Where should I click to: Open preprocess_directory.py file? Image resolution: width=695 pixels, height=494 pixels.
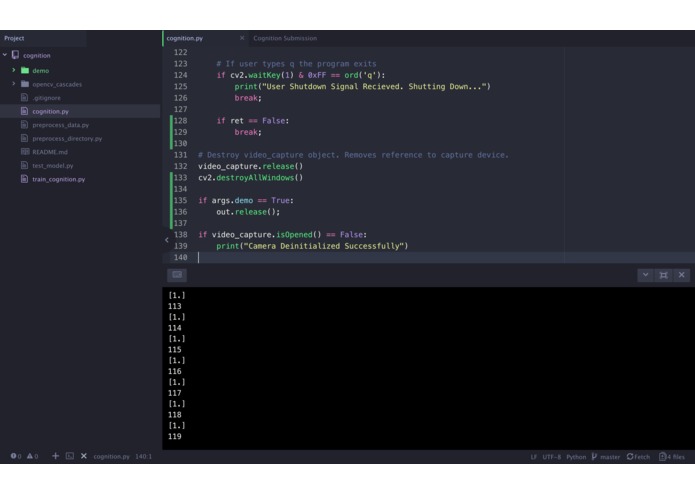(x=67, y=139)
